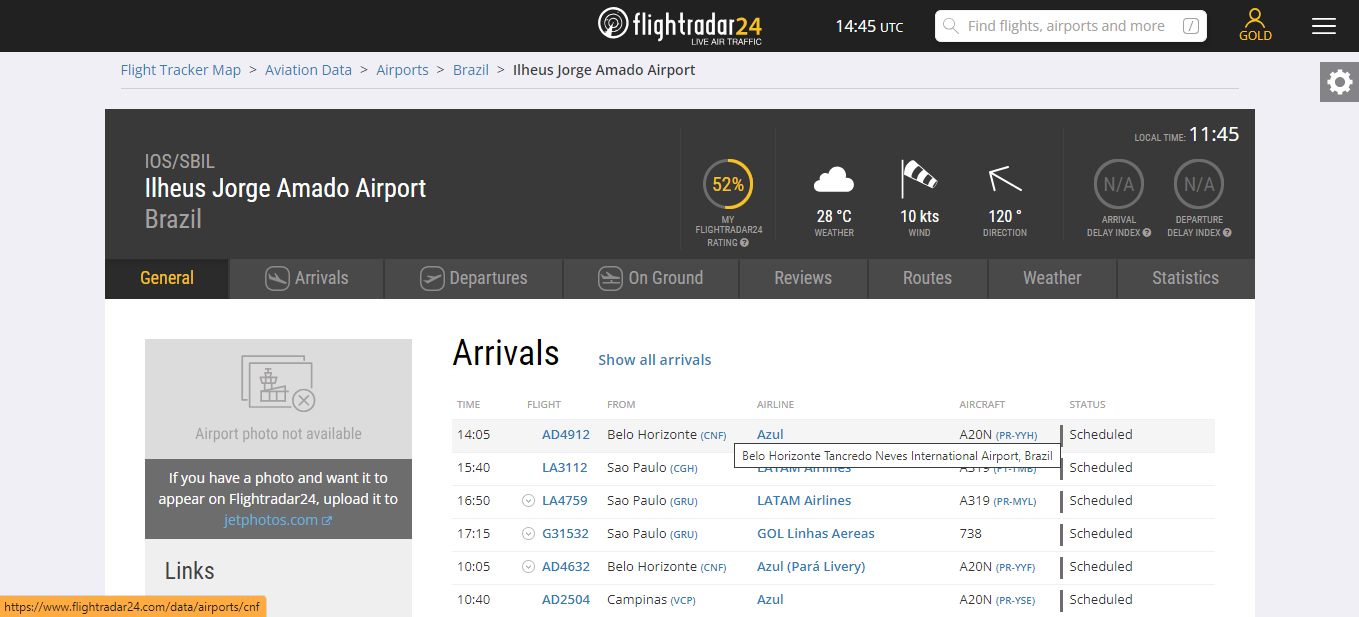This screenshot has height=617, width=1359.
Task: Click the cloud weather icon
Action: [x=834, y=181]
